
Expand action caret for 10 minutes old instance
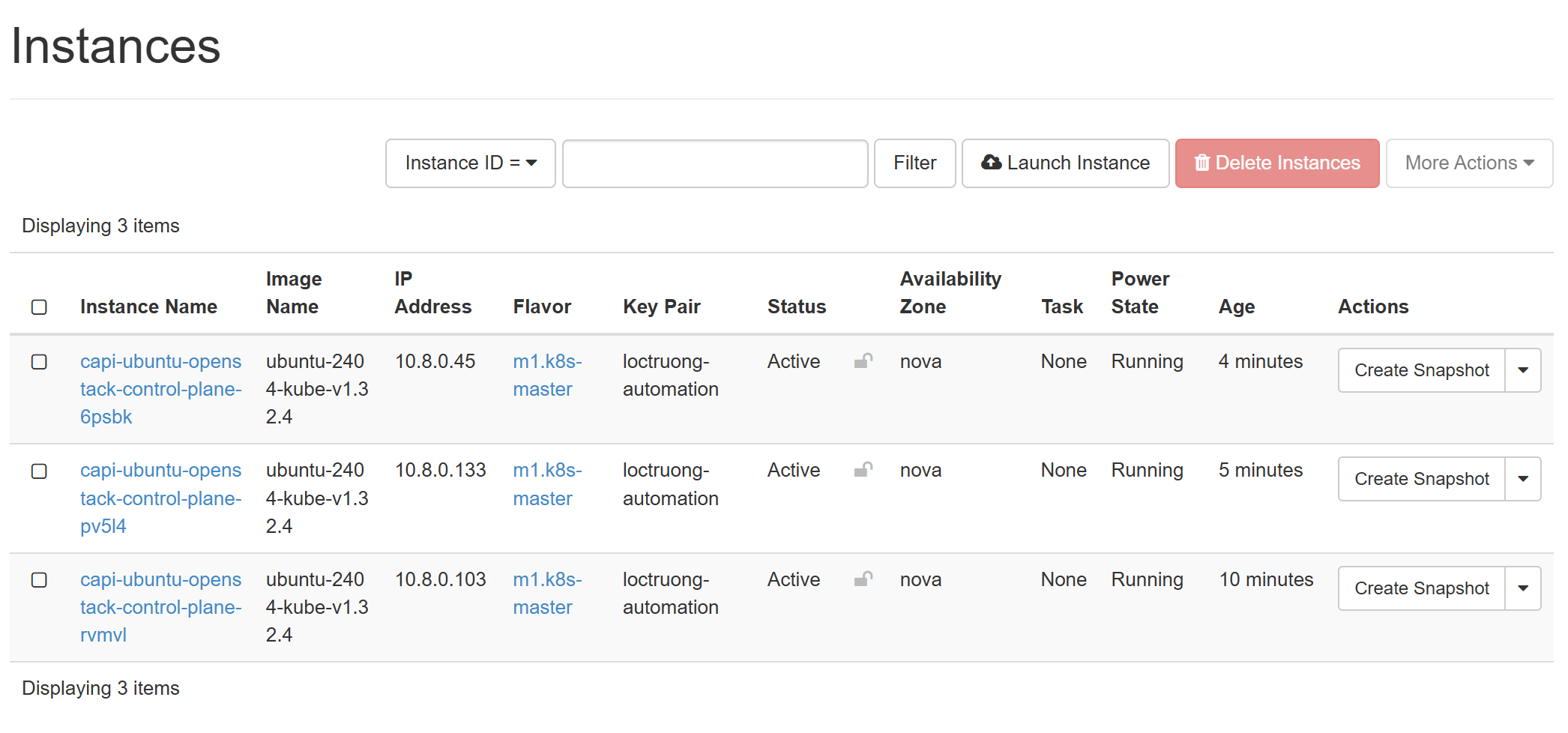click(1522, 588)
